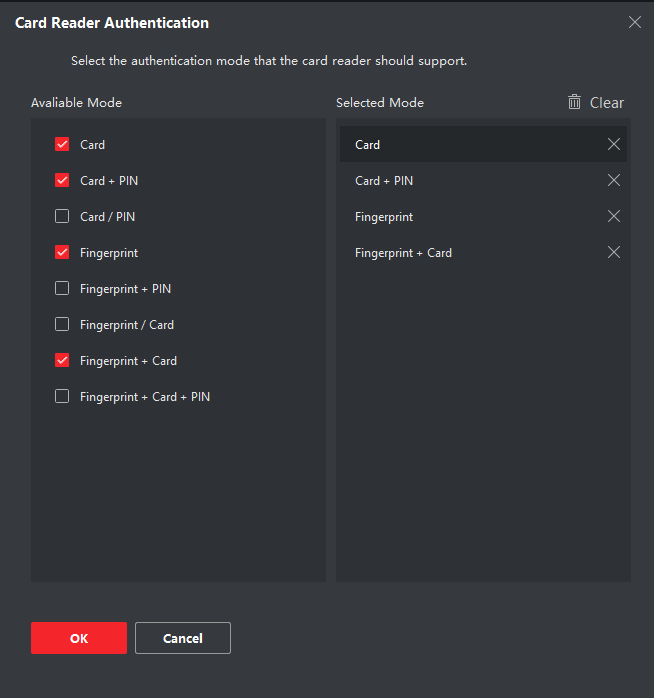Enable the Card / PIN checkbox
This screenshot has width=654, height=698.
(62, 216)
